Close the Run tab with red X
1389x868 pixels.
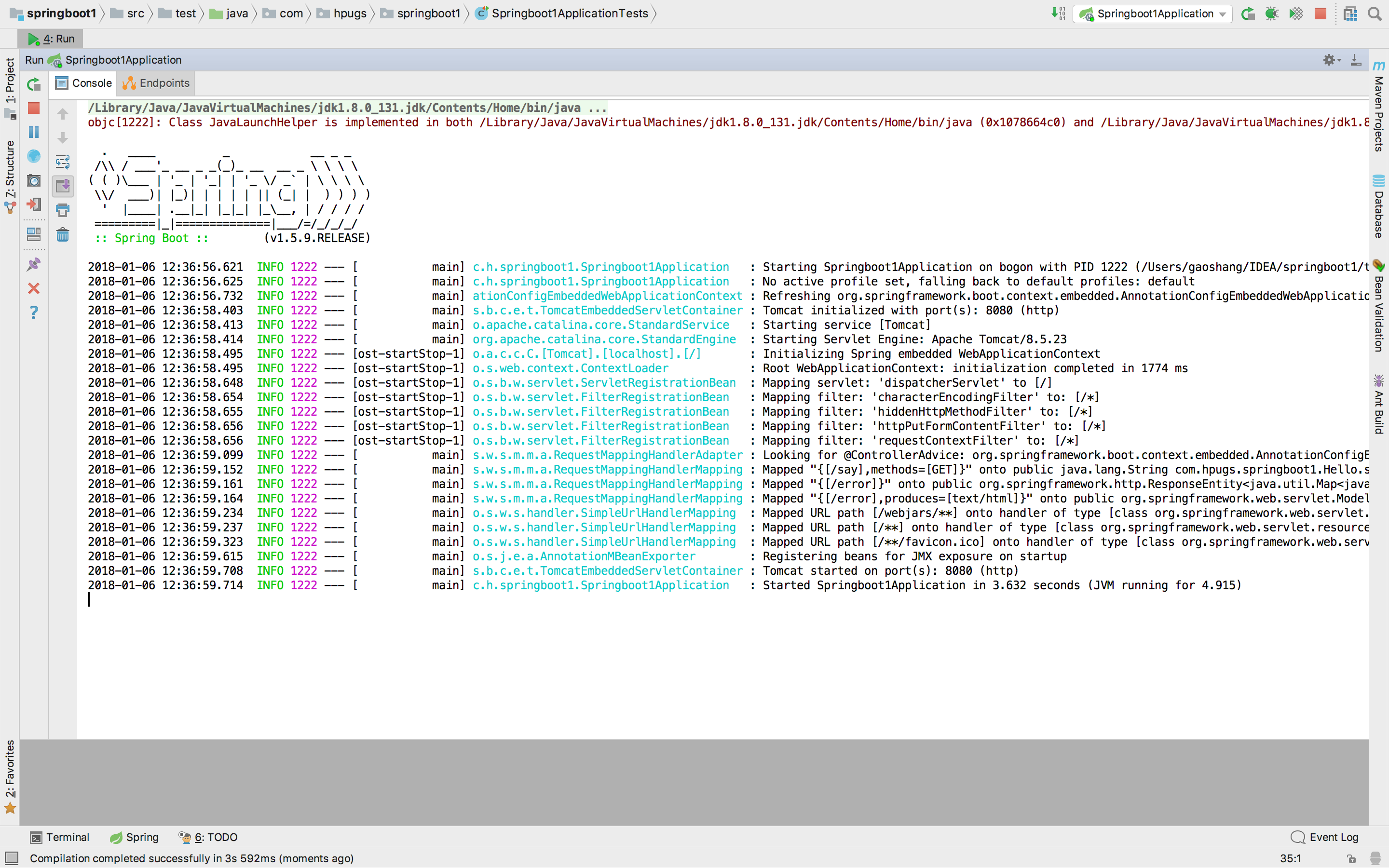(34, 288)
